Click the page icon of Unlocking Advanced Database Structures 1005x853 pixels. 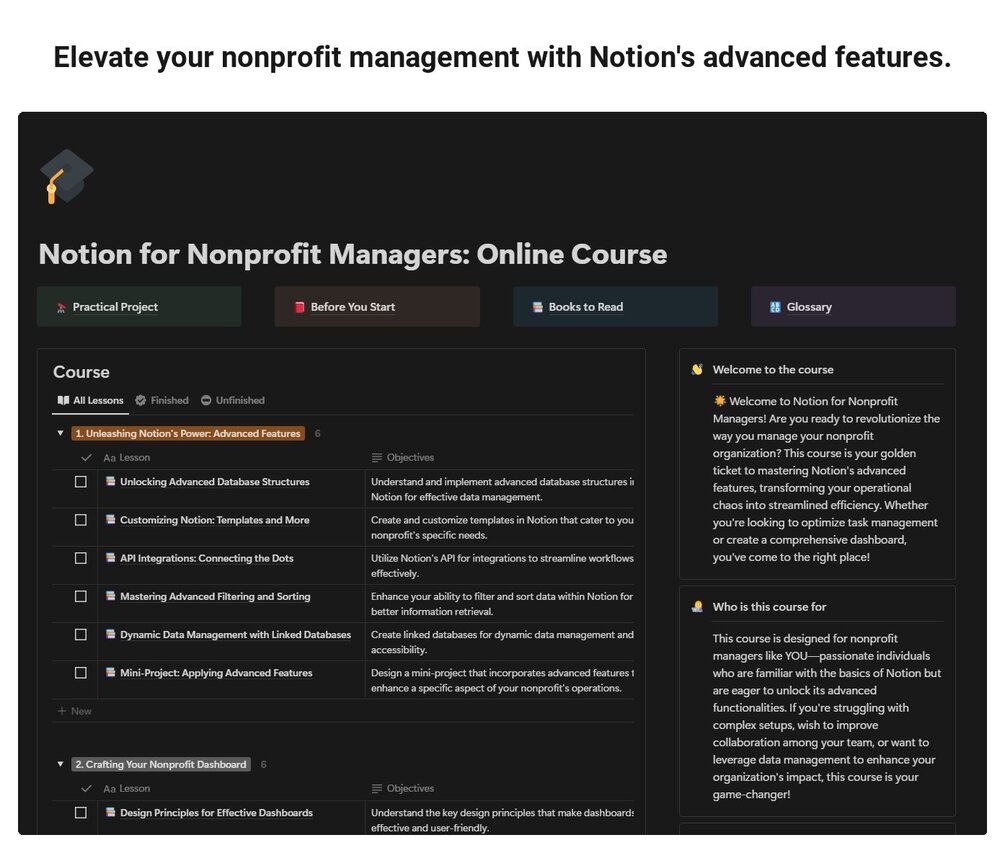(x=110, y=481)
